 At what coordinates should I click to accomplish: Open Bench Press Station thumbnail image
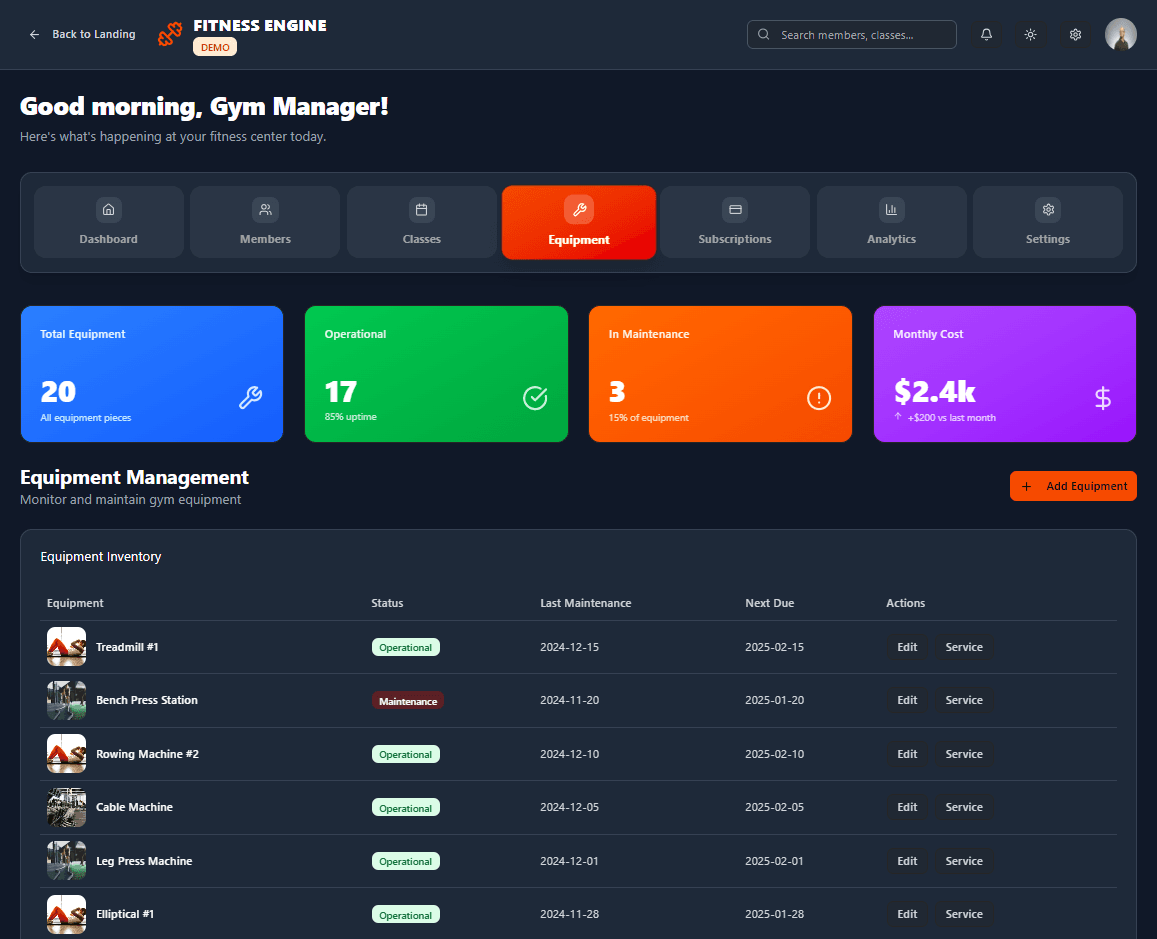tap(66, 700)
